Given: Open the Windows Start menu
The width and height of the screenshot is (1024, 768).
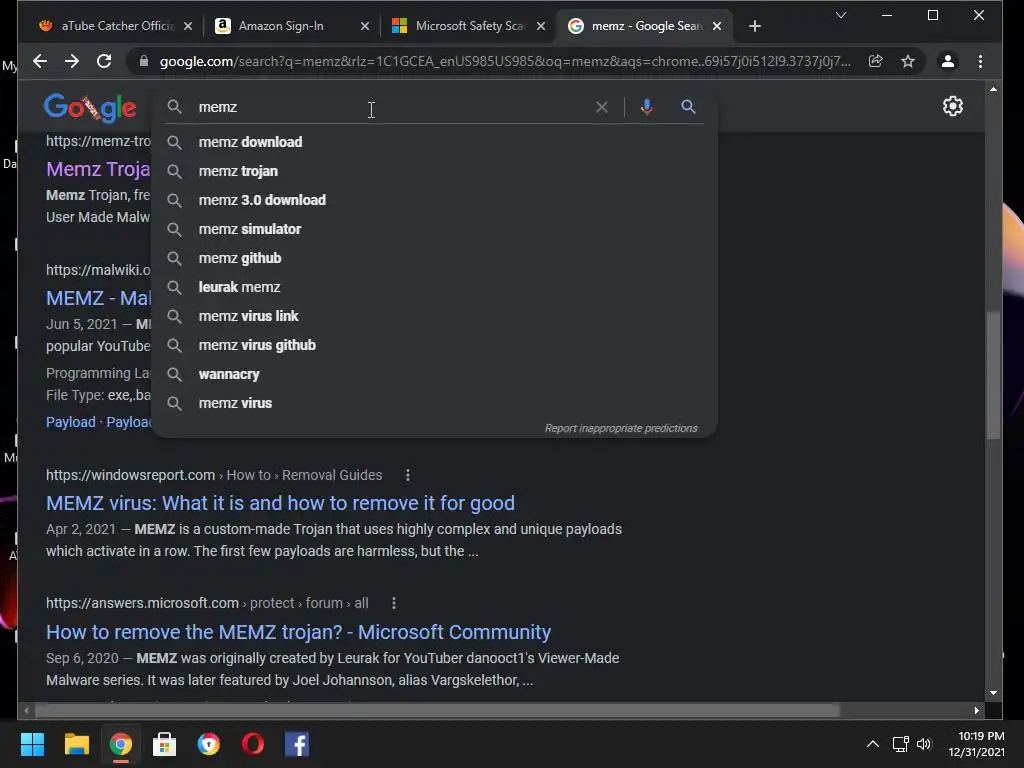Looking at the screenshot, I should [32, 744].
